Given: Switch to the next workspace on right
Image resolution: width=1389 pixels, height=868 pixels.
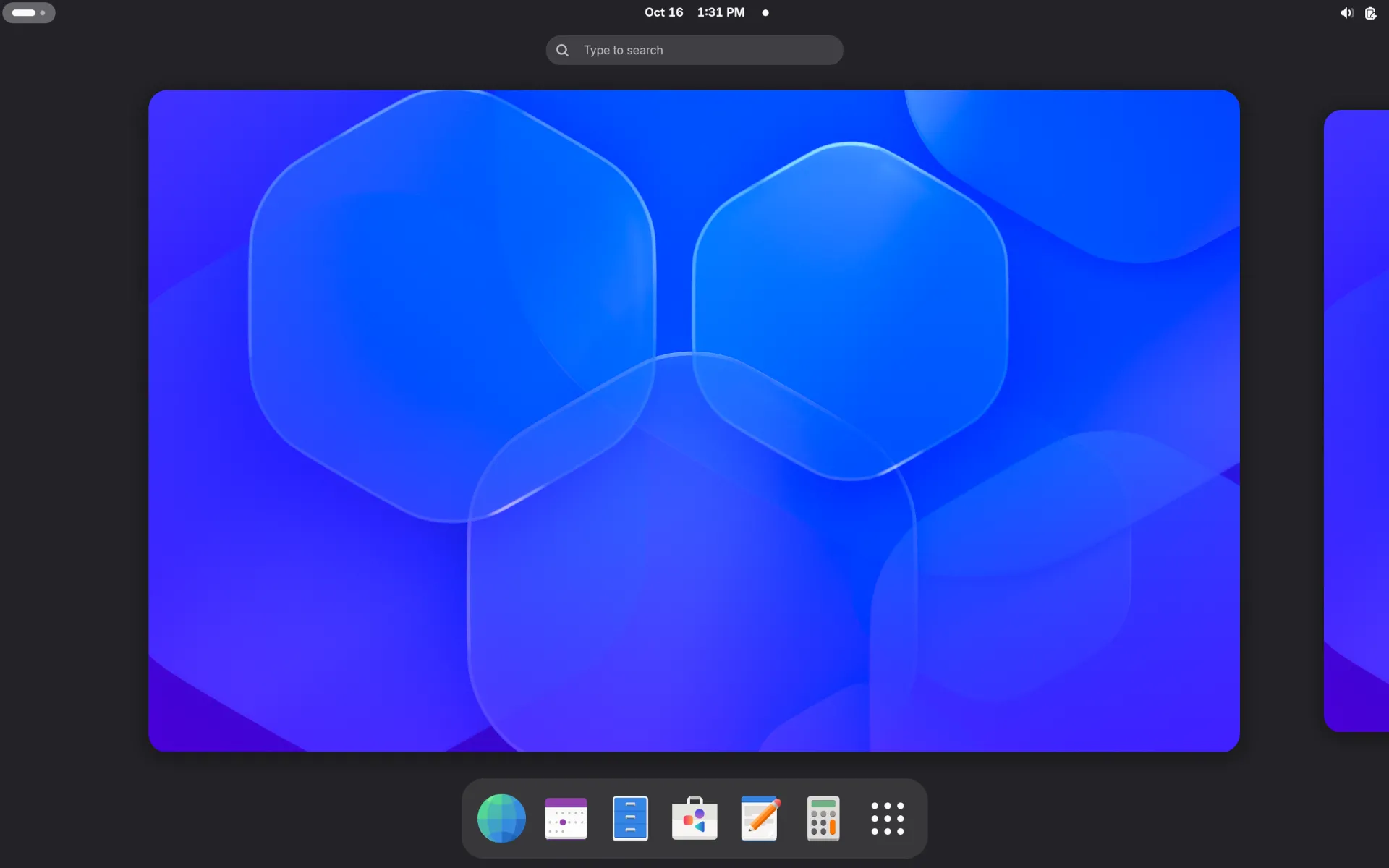Looking at the screenshot, I should 1356,420.
